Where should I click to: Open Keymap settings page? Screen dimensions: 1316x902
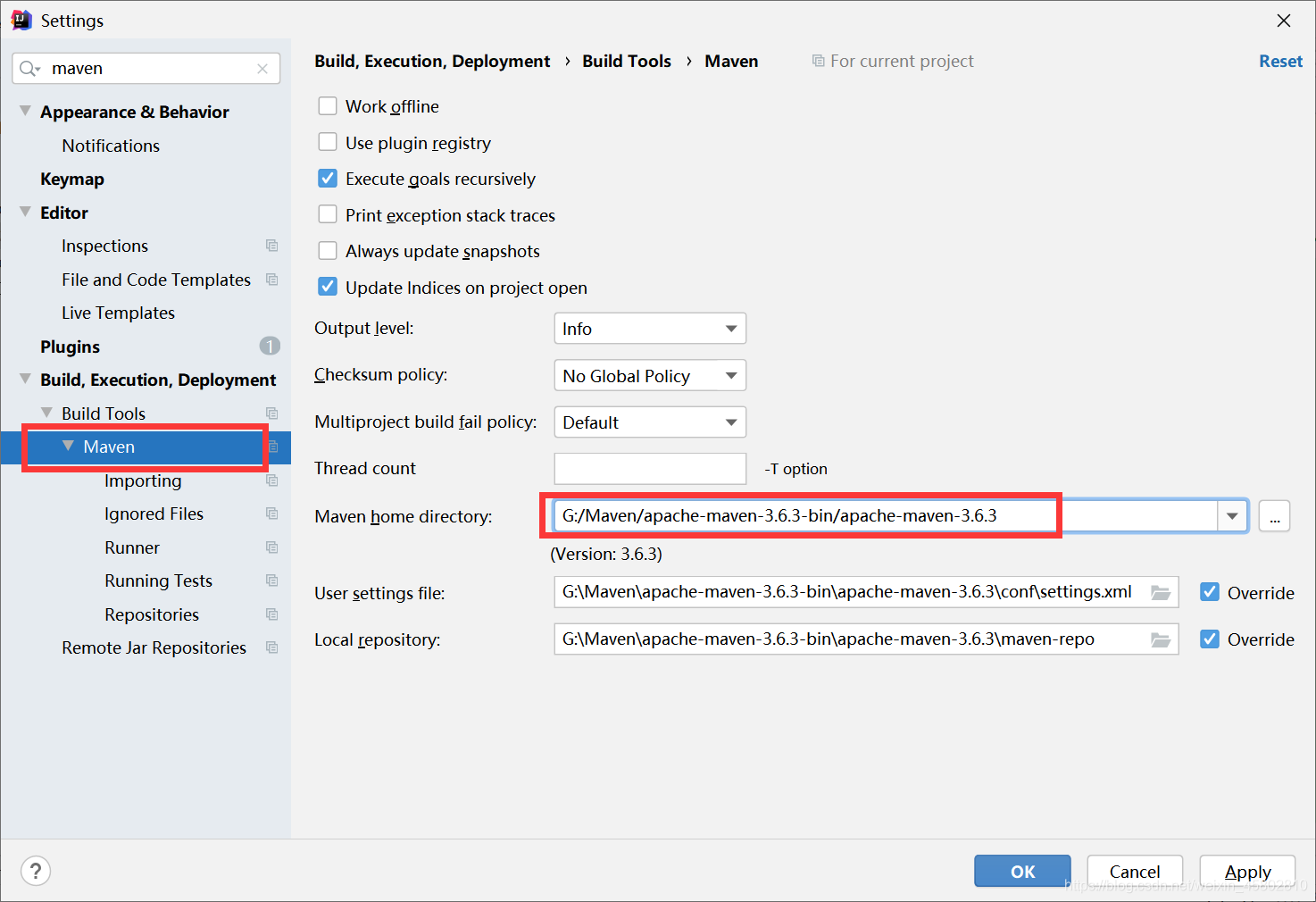coord(72,179)
